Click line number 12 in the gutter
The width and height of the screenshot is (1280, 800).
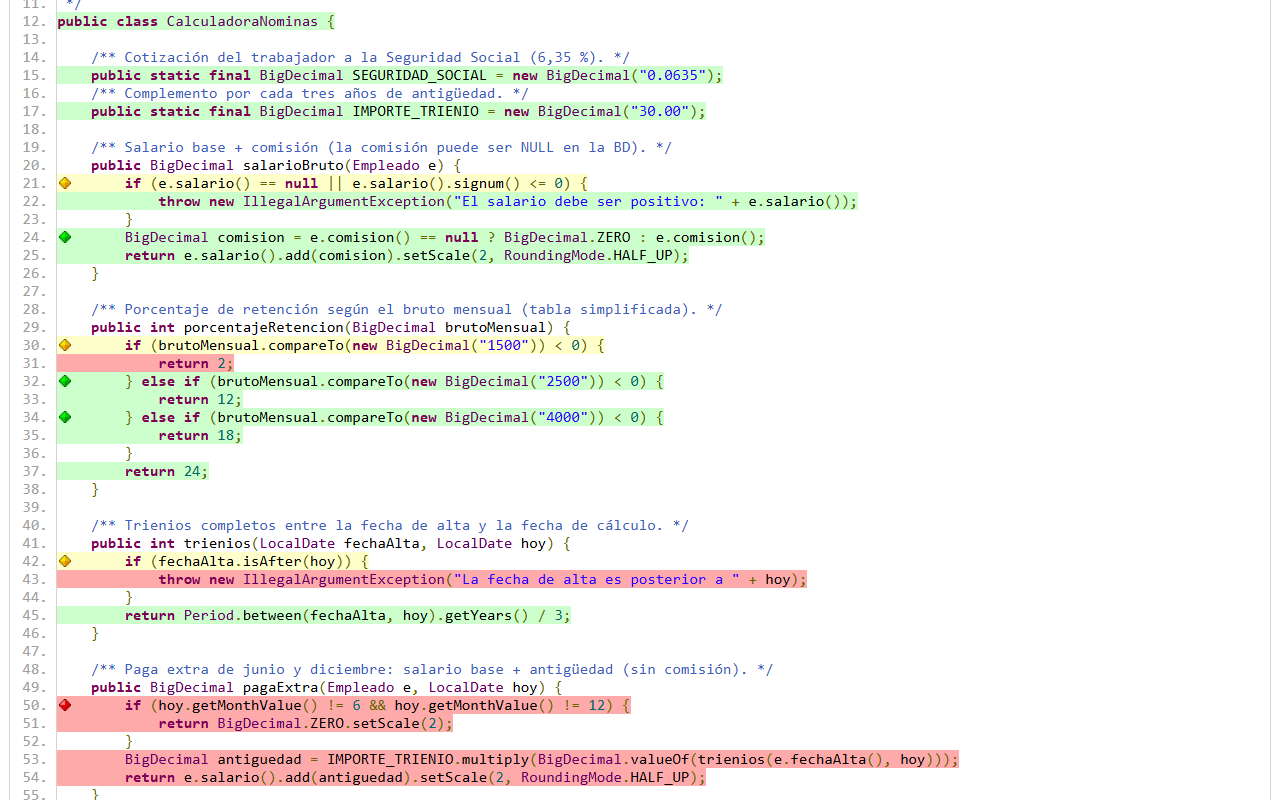[x=33, y=21]
